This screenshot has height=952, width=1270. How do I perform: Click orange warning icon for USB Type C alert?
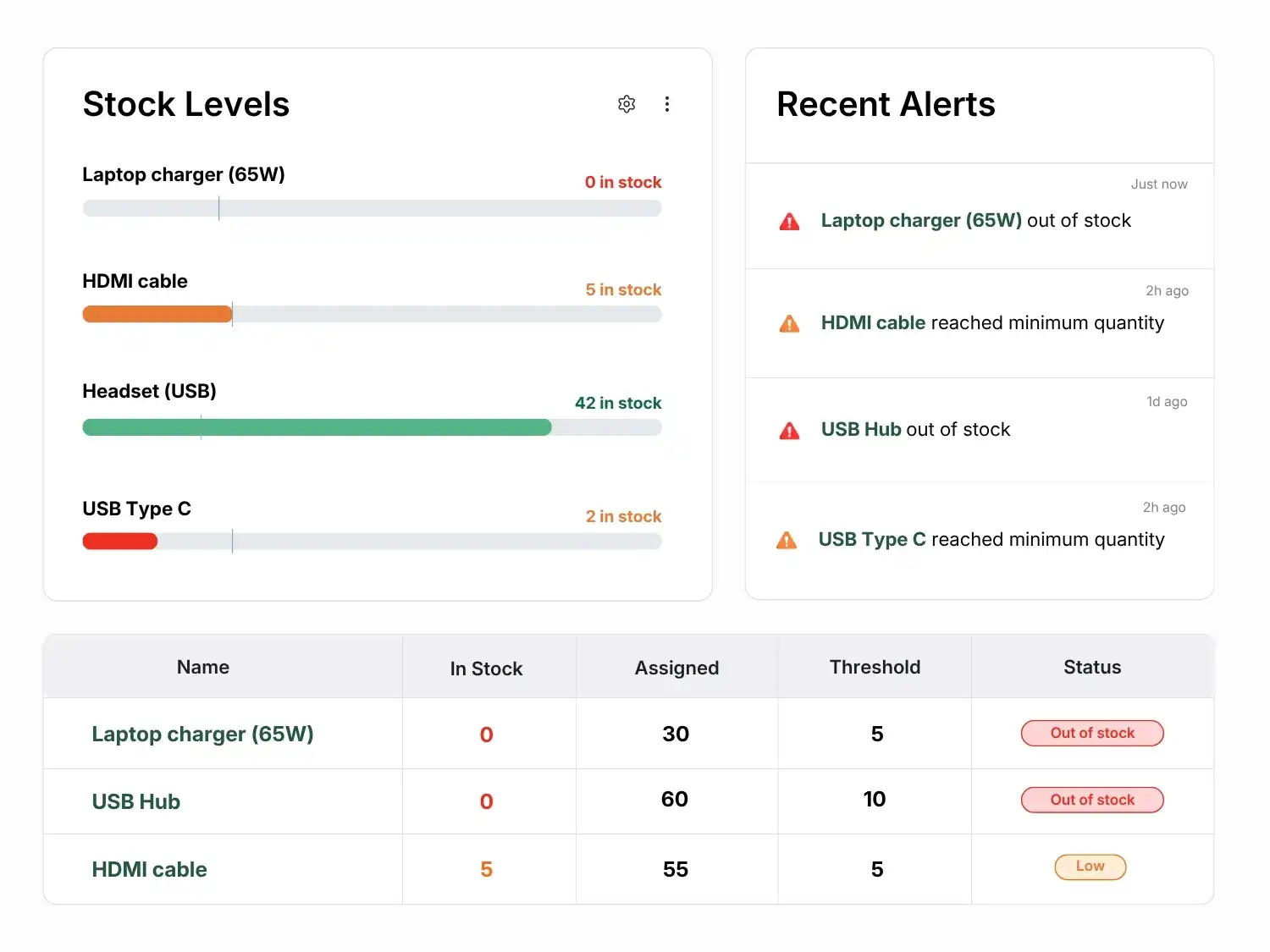coord(787,540)
